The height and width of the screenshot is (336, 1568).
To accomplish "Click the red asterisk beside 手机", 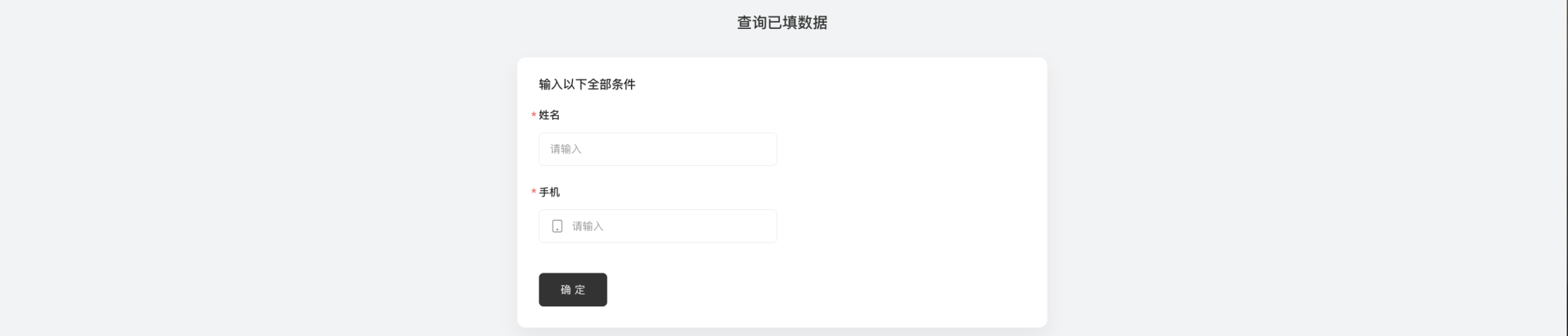I will coord(534,193).
